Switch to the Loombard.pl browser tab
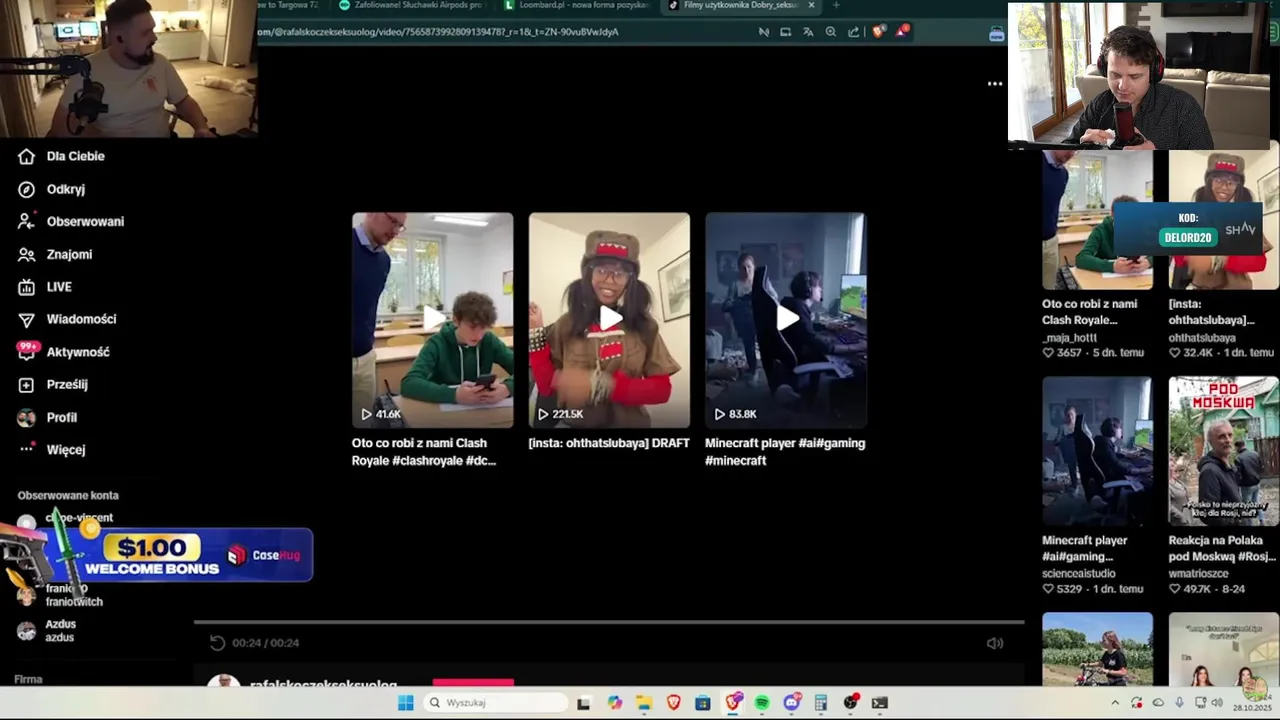Viewport: 1280px width, 720px height. 577,5
